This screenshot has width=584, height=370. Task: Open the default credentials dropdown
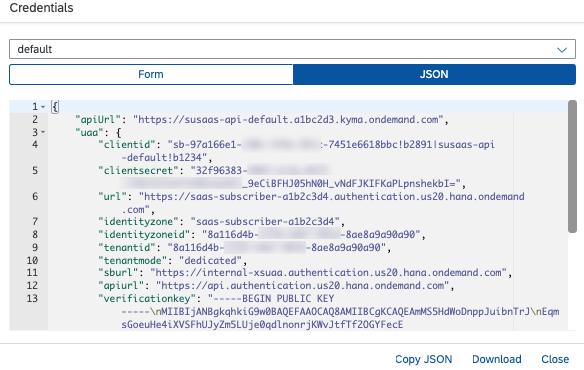click(x=292, y=49)
